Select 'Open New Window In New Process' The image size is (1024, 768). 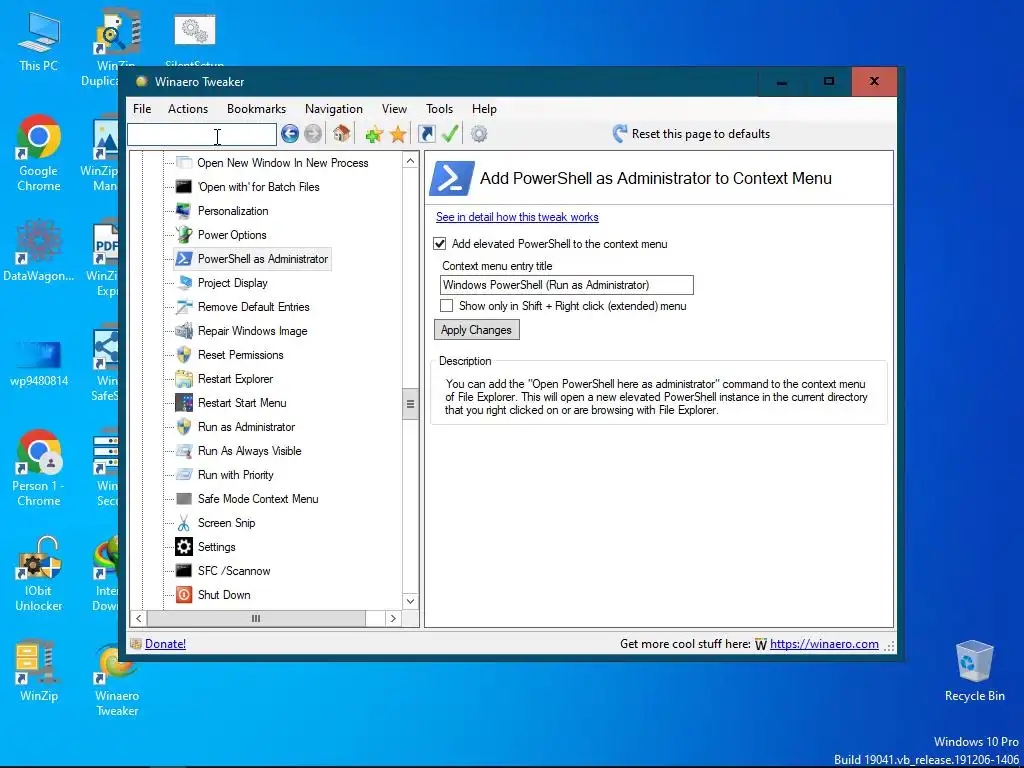pyautogui.click(x=283, y=163)
